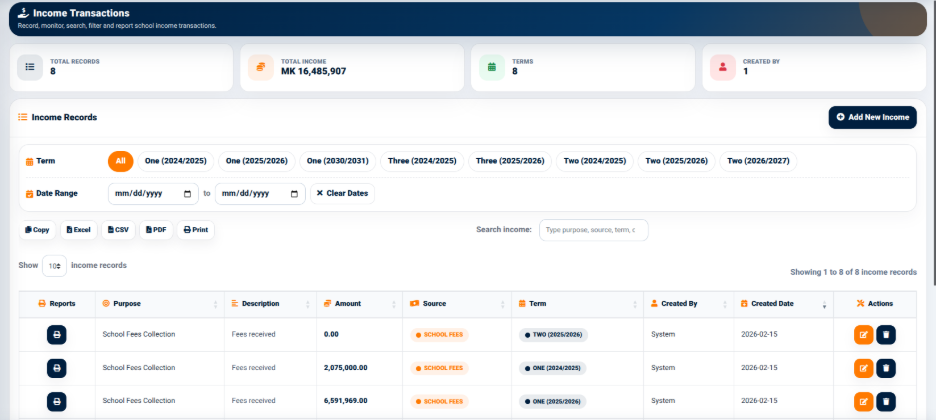Filter by term Three (2024/2025)
This screenshot has height=420, width=936.
(x=422, y=161)
